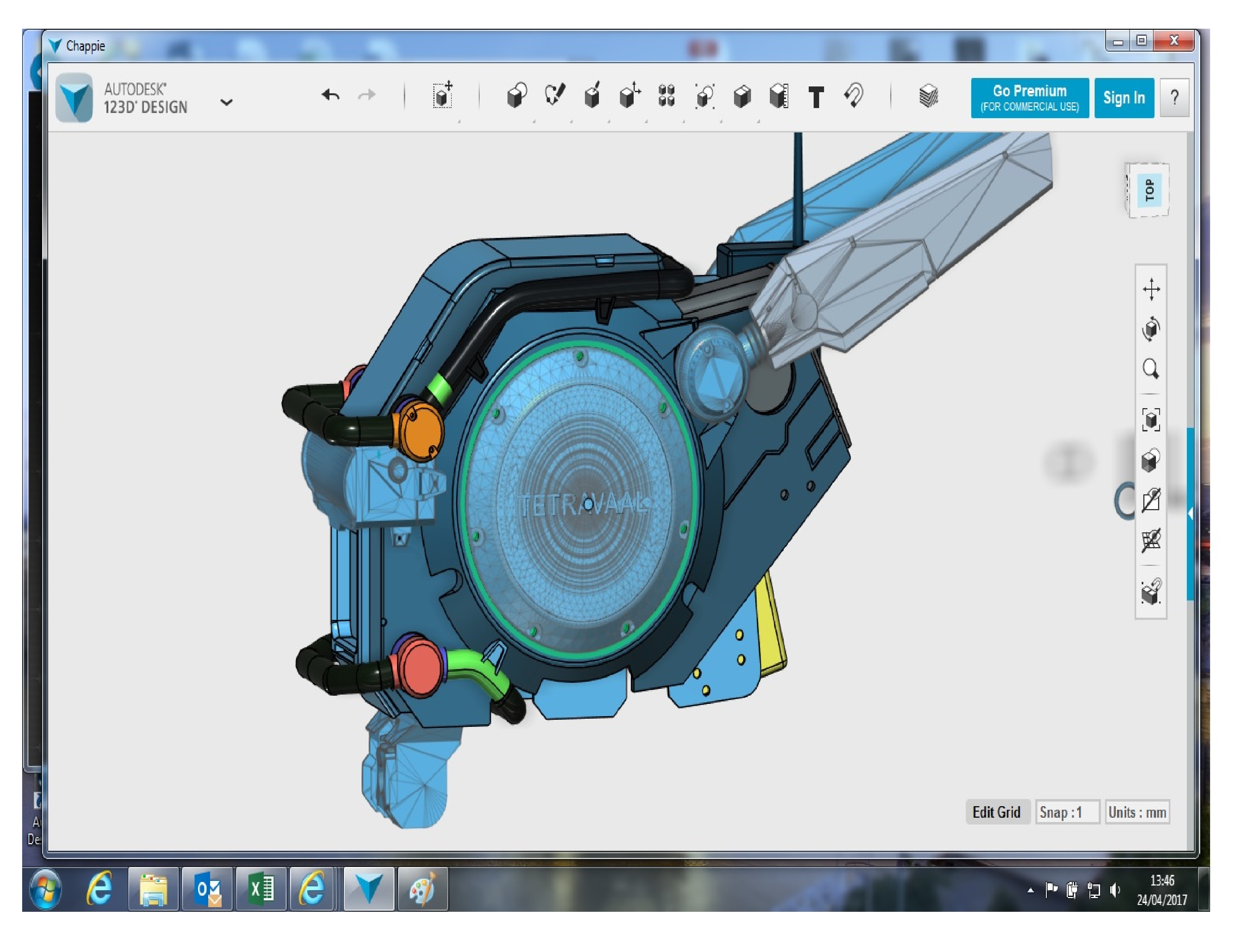
Task: Click the Sign In button
Action: [x=1124, y=98]
